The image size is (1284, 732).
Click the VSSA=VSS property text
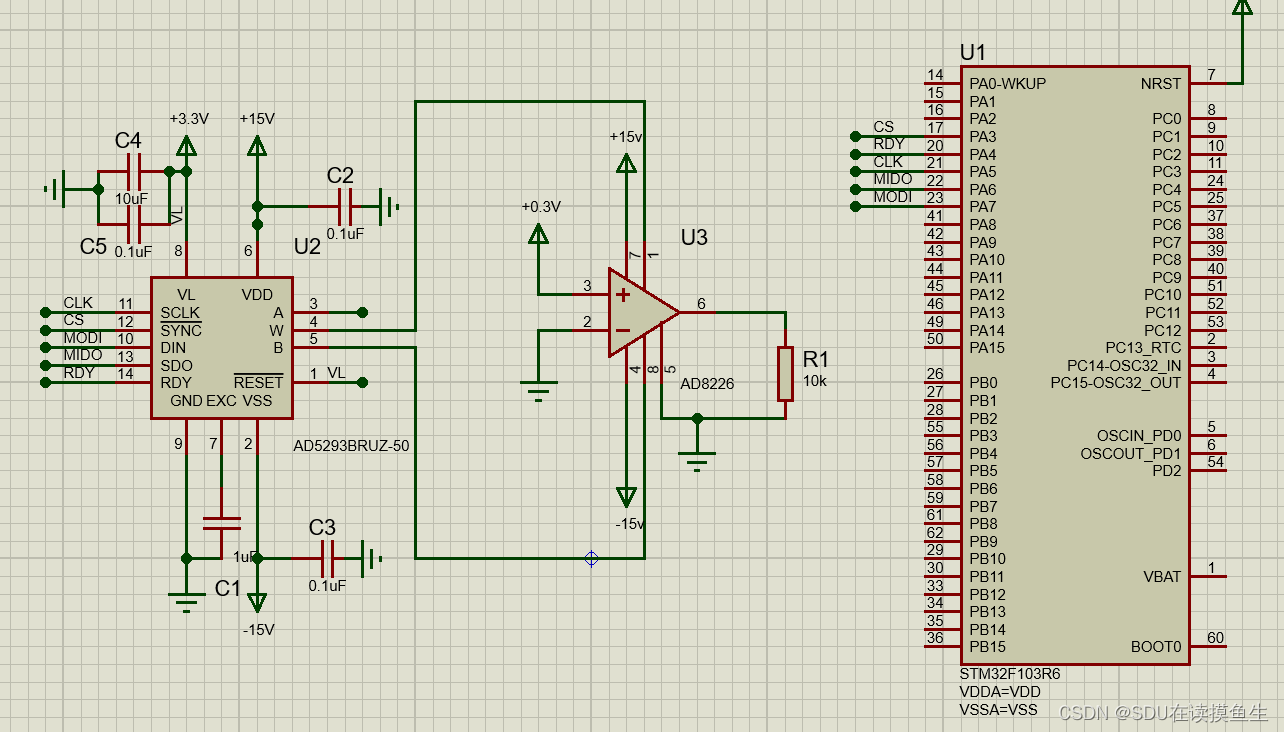pos(998,710)
